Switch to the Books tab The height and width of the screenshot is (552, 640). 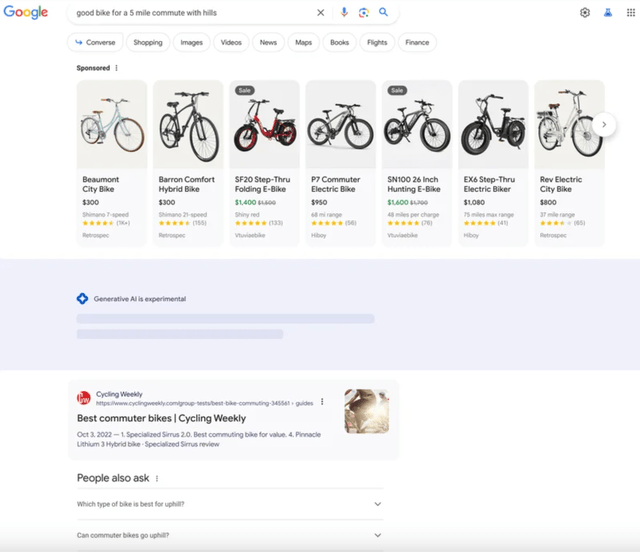tap(340, 42)
